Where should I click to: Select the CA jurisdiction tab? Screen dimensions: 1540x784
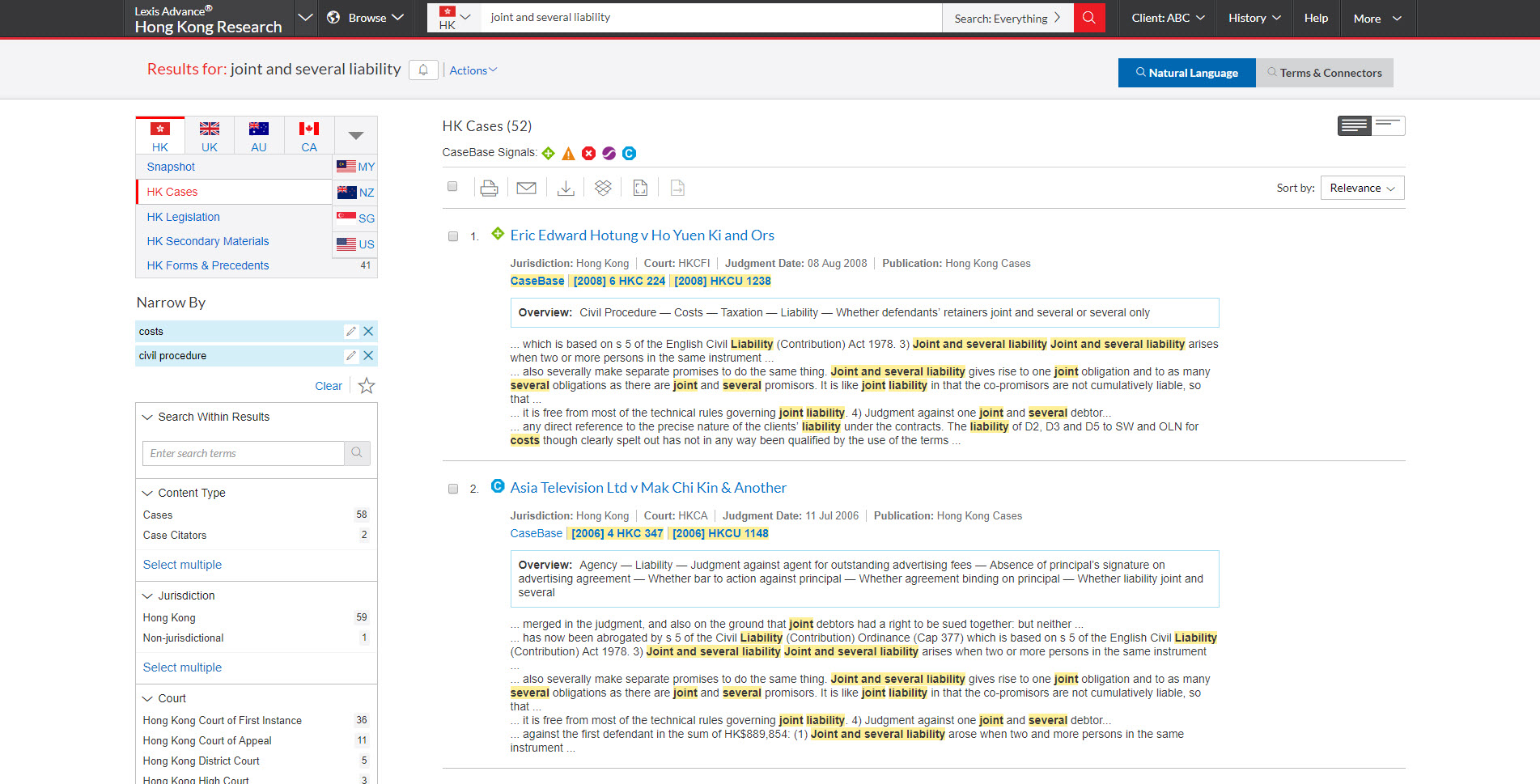coord(309,135)
